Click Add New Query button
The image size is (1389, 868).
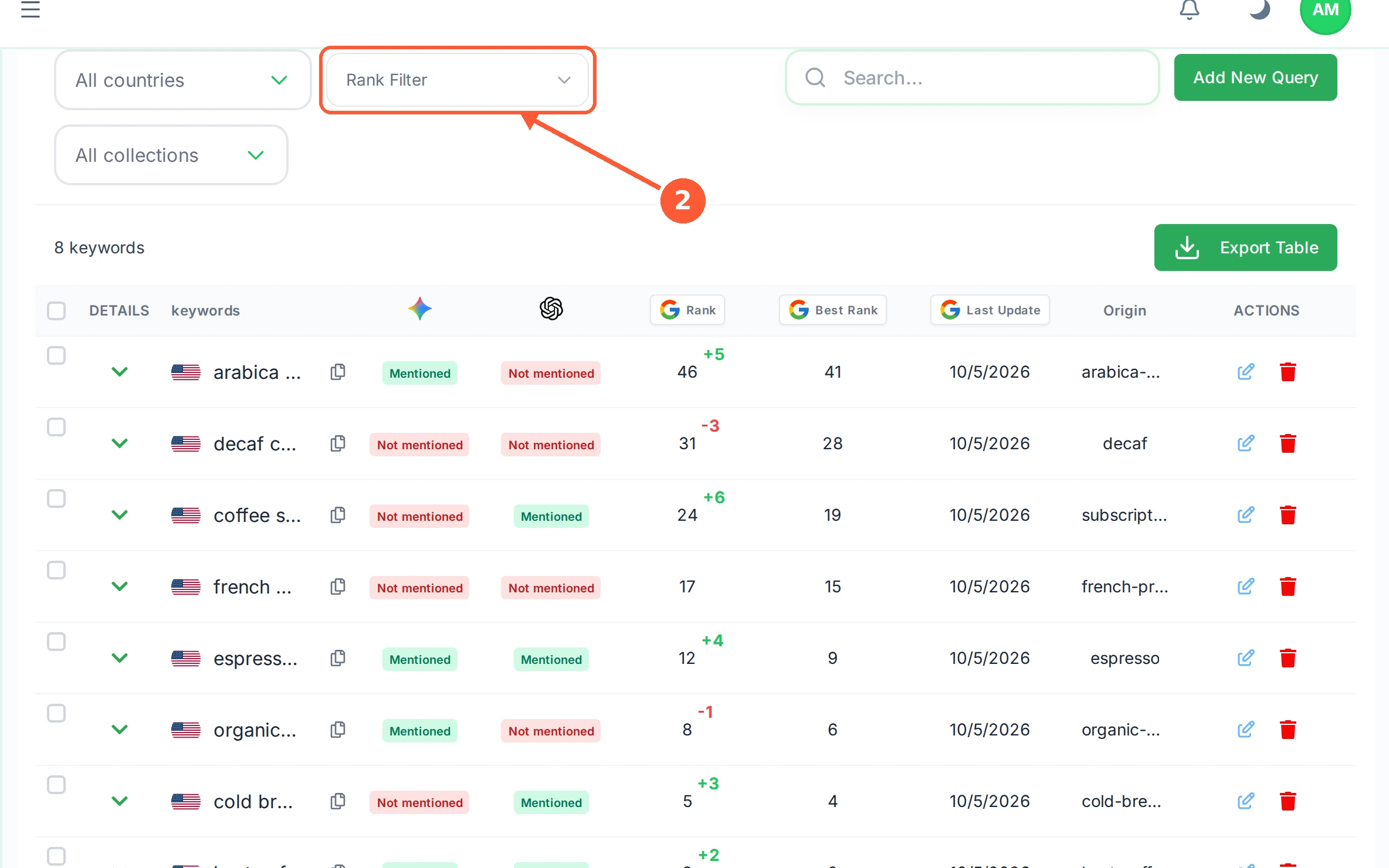pyautogui.click(x=1256, y=77)
